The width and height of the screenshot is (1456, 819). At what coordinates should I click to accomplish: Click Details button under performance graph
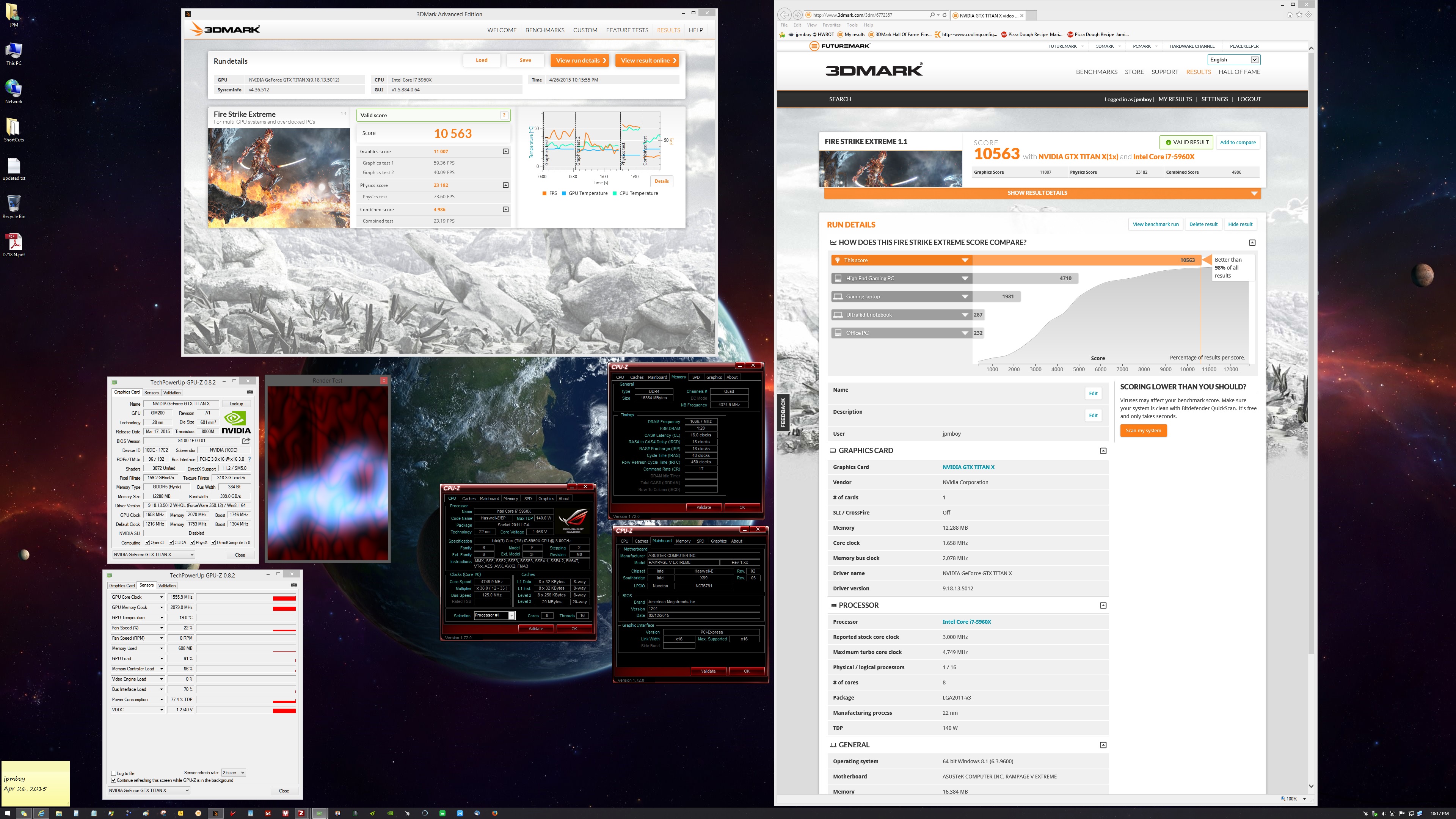coord(661,182)
